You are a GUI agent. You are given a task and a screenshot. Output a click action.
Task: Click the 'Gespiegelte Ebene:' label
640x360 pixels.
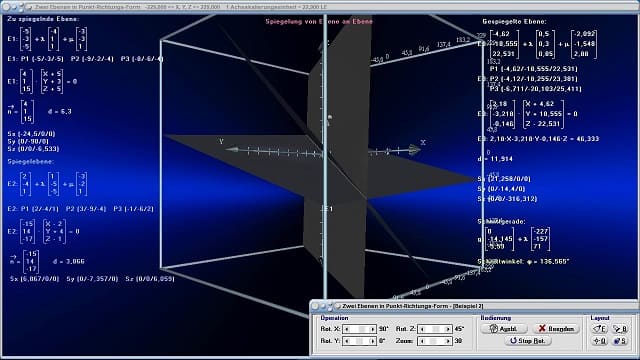pyautogui.click(x=514, y=22)
